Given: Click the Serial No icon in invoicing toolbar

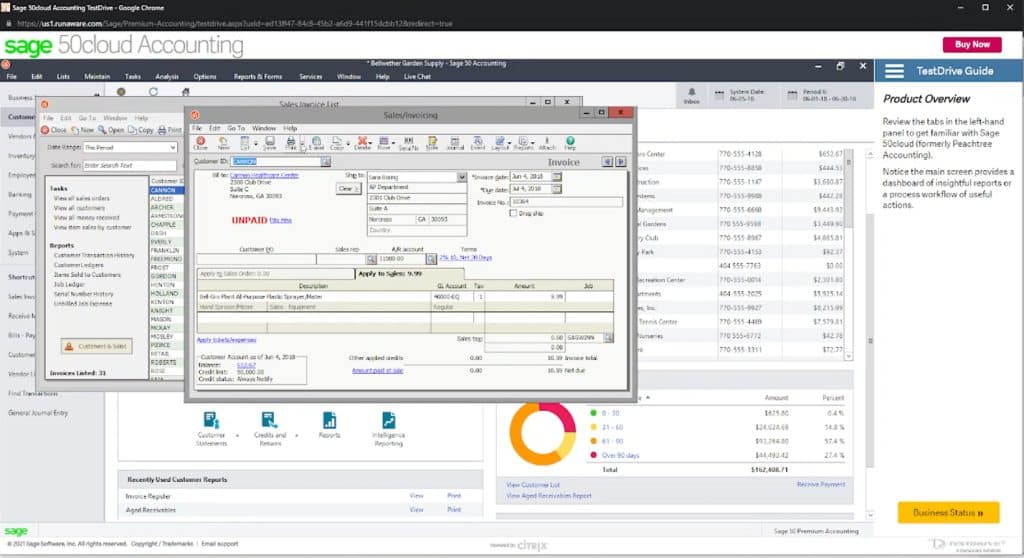Looking at the screenshot, I should pos(409,142).
